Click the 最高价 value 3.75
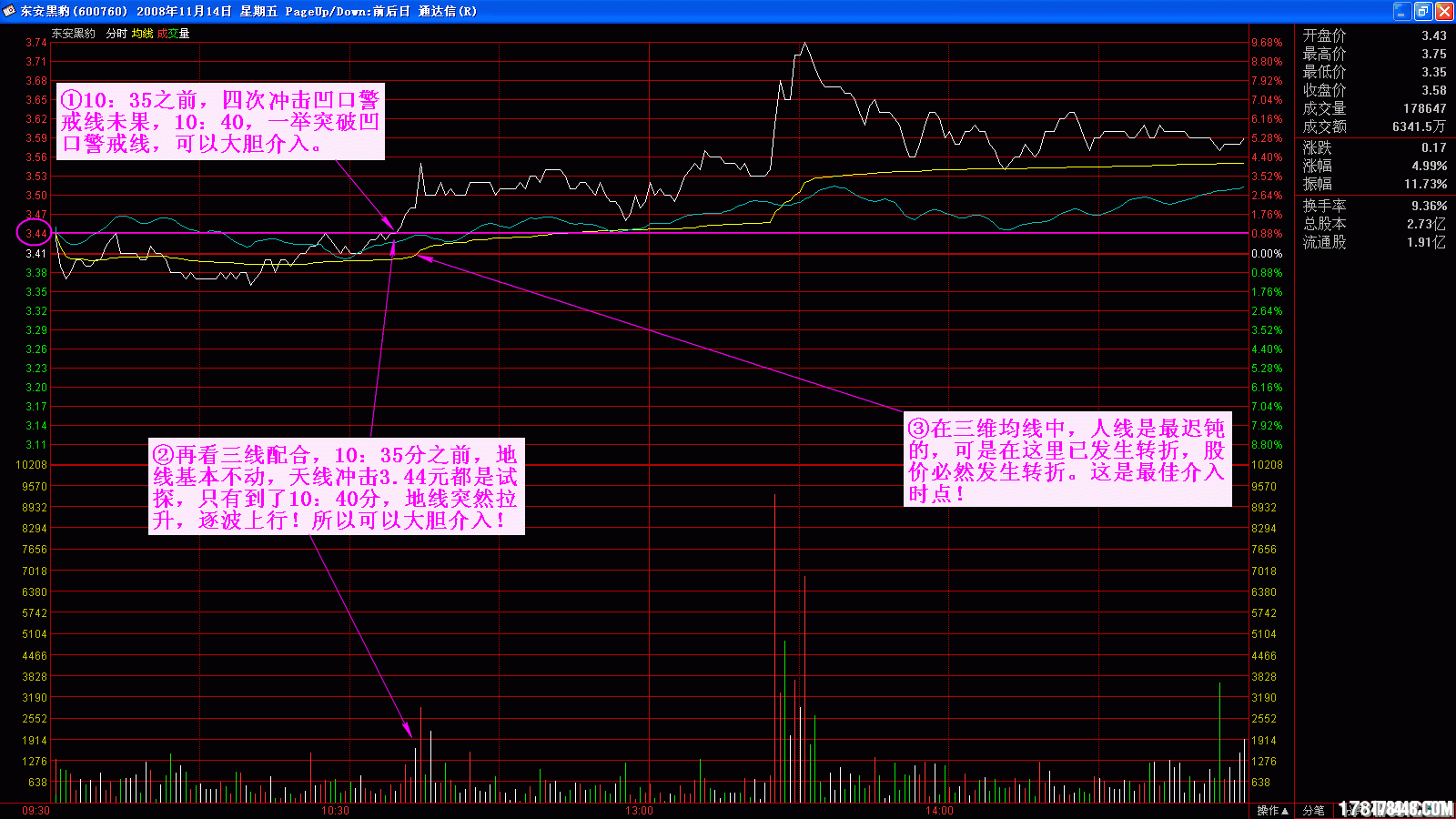 pos(1434,54)
